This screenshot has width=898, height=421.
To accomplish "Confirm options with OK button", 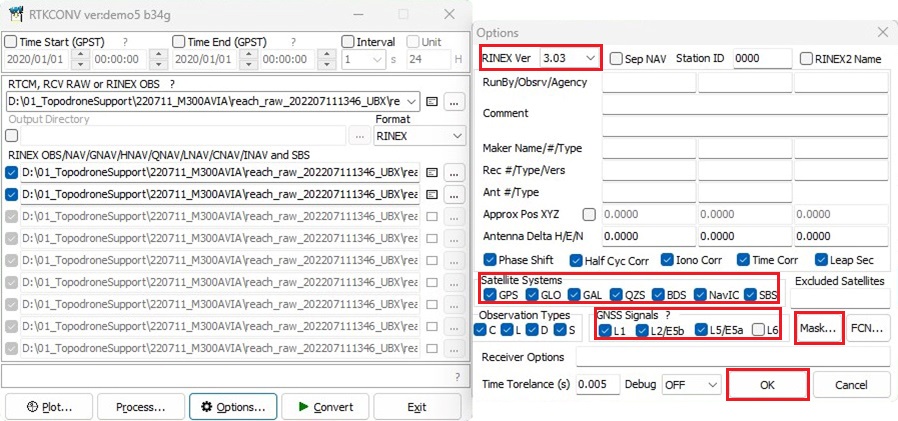I will [767, 385].
